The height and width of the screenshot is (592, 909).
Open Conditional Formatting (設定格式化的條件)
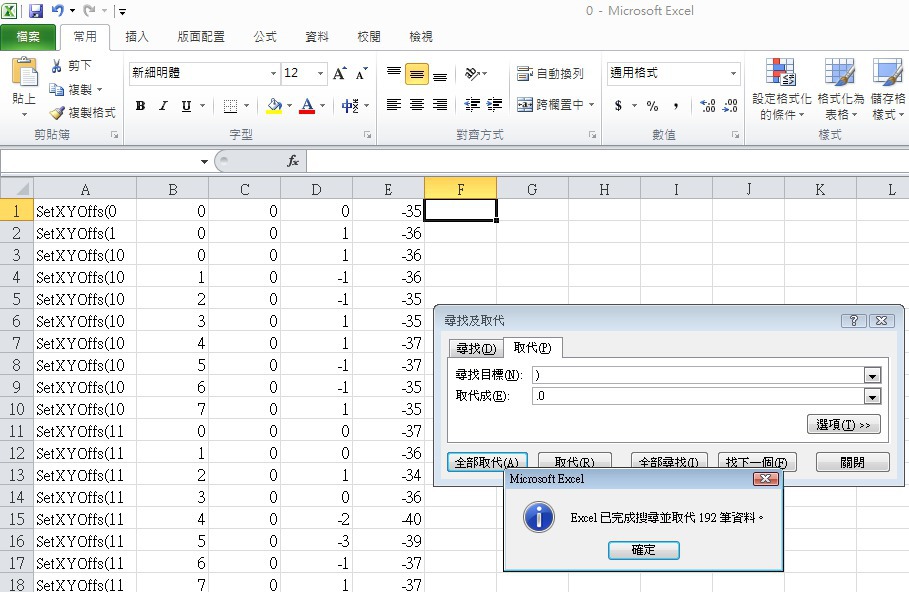(780, 76)
